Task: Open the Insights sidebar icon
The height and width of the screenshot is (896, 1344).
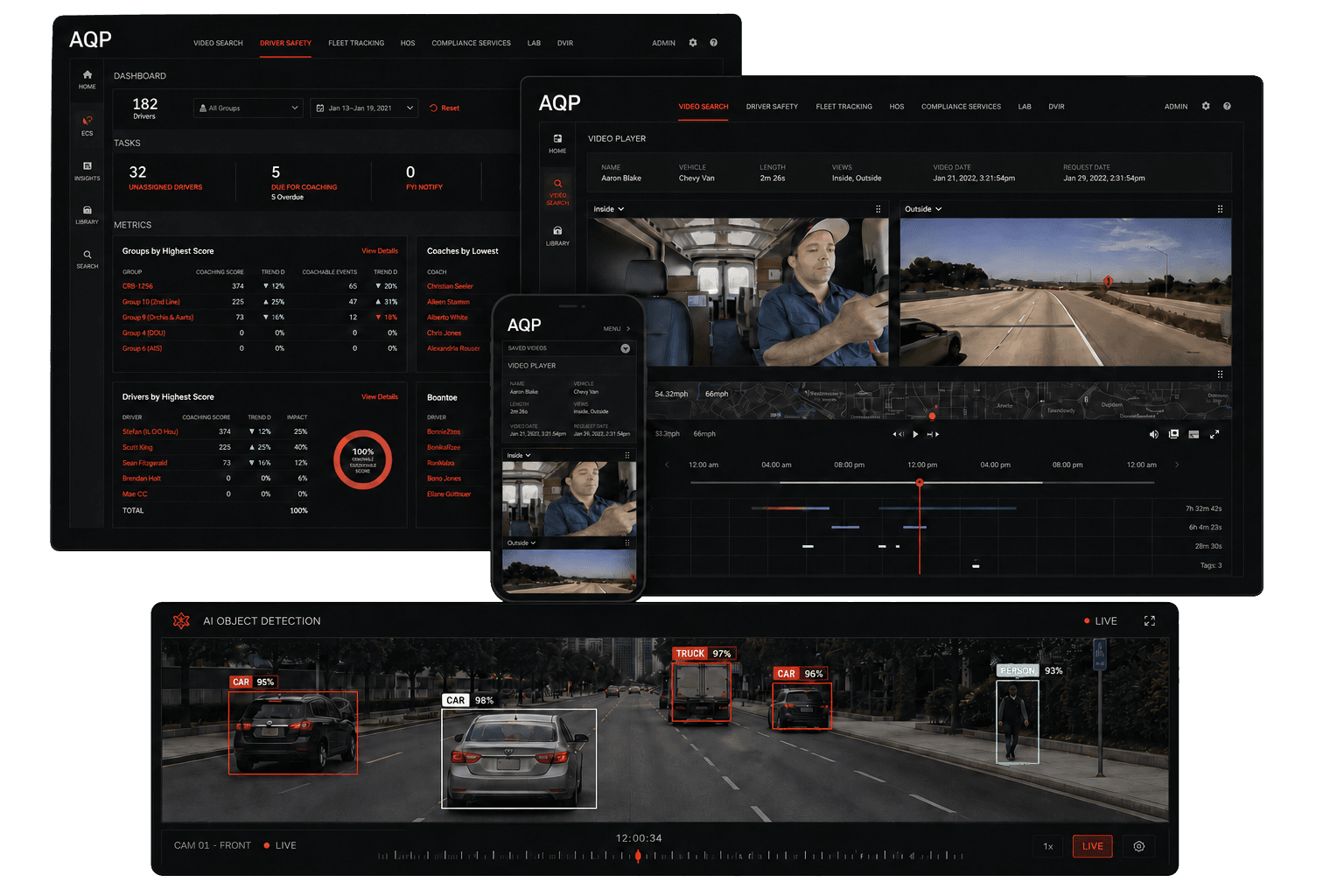Action: (87, 170)
